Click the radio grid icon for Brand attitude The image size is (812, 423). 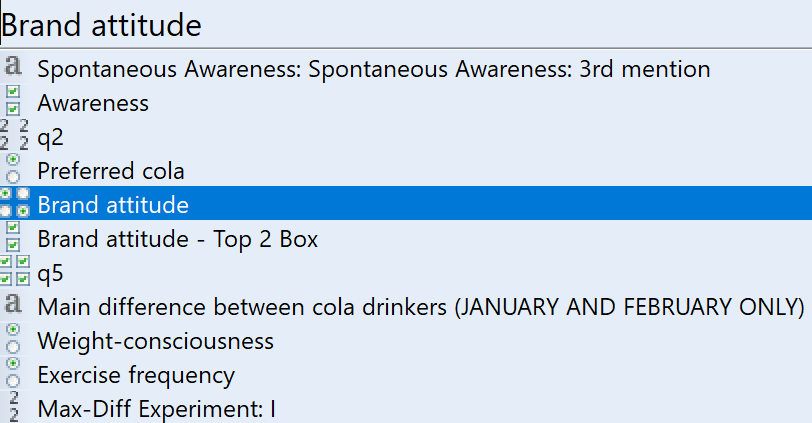[x=14, y=202]
